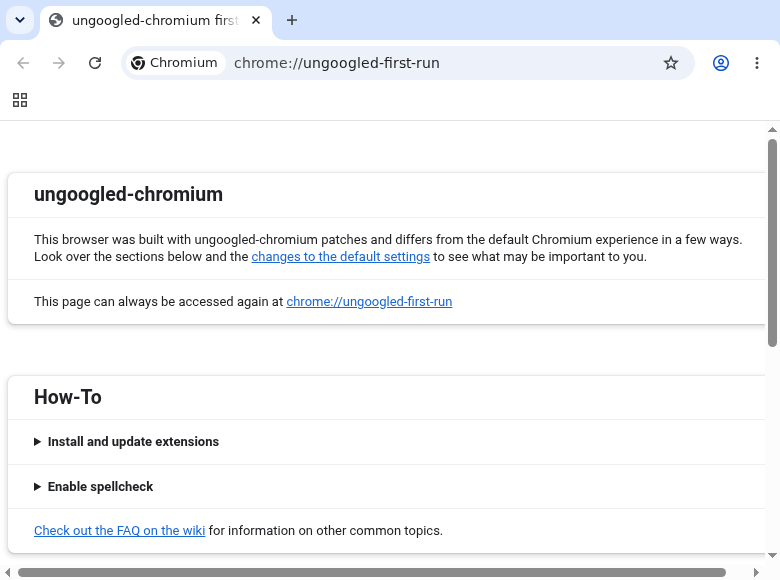View site information via Chromium chip
This screenshot has height=580, width=780.
[x=174, y=63]
